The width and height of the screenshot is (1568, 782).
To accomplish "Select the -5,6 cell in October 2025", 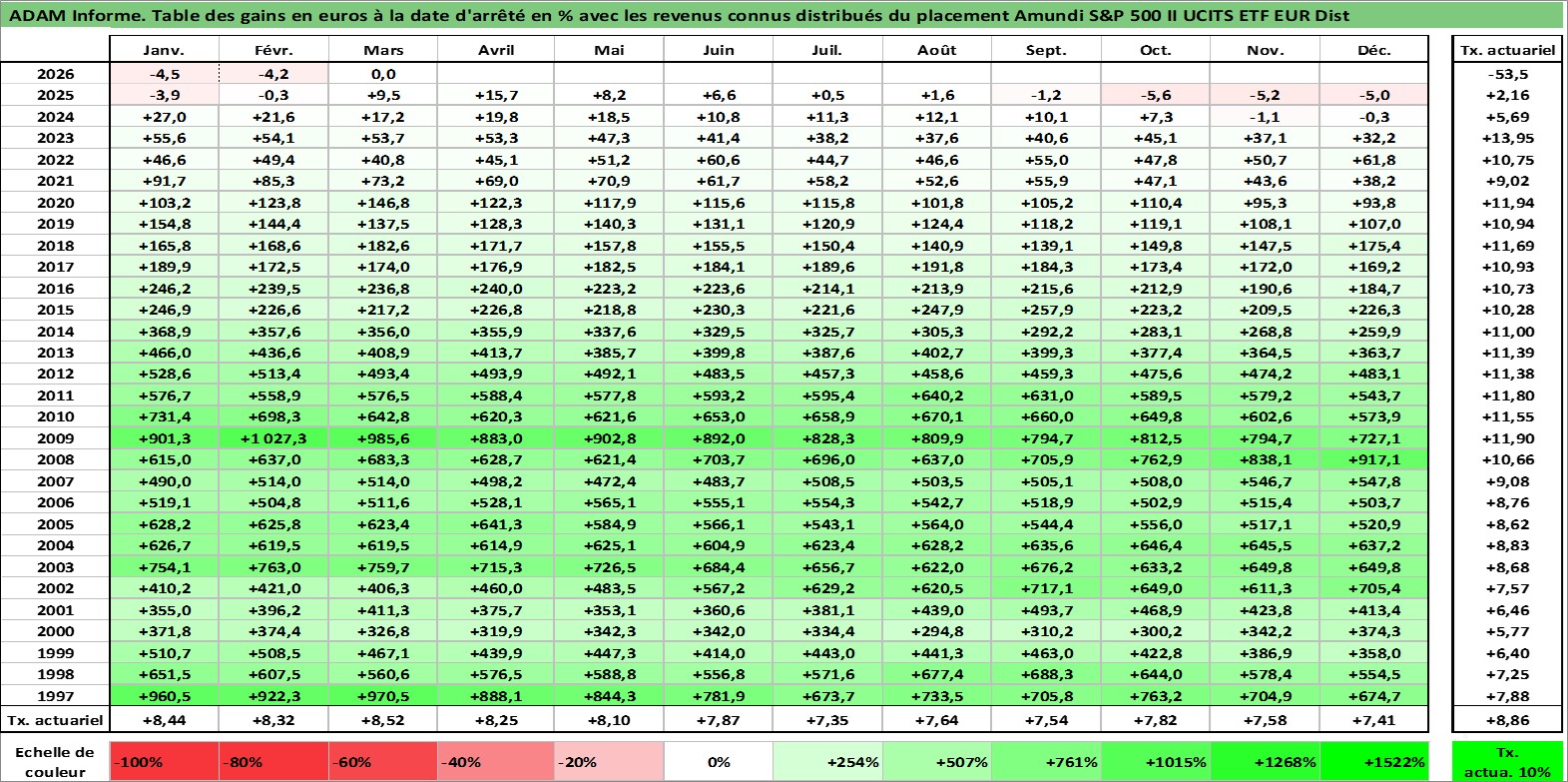I will [1156, 95].
